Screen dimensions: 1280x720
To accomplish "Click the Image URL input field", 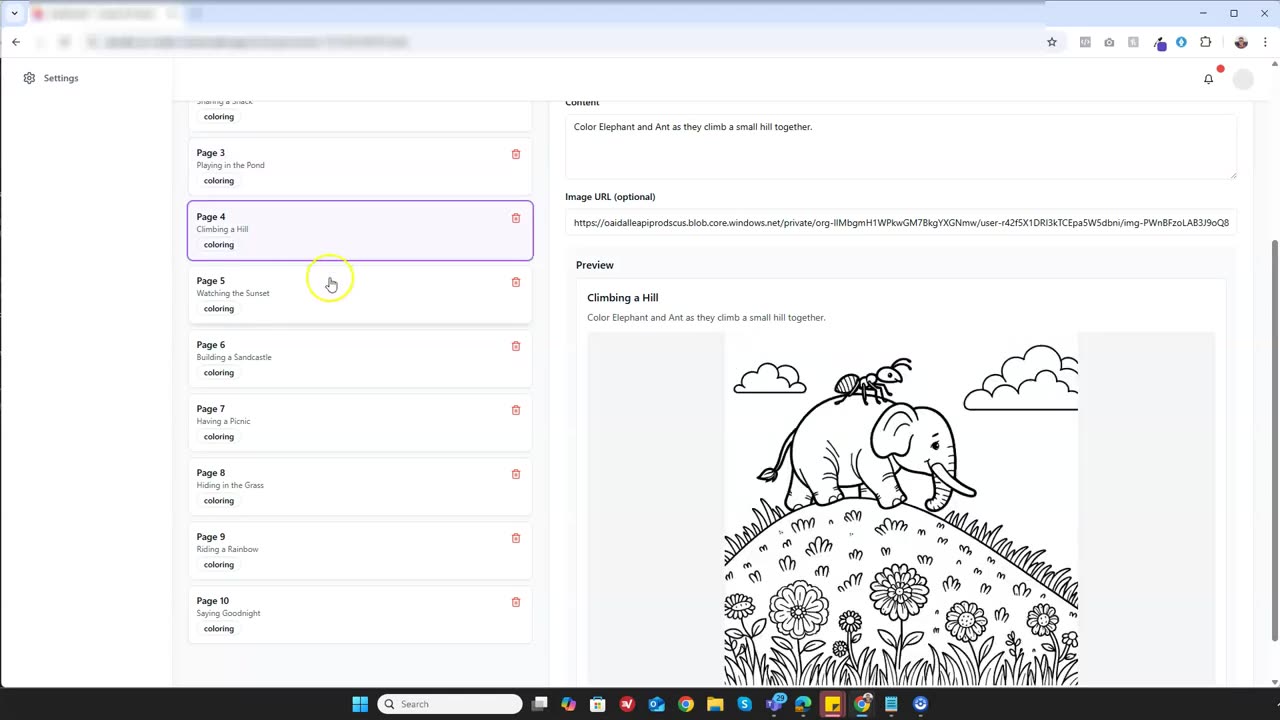I will pyautogui.click(x=901, y=223).
